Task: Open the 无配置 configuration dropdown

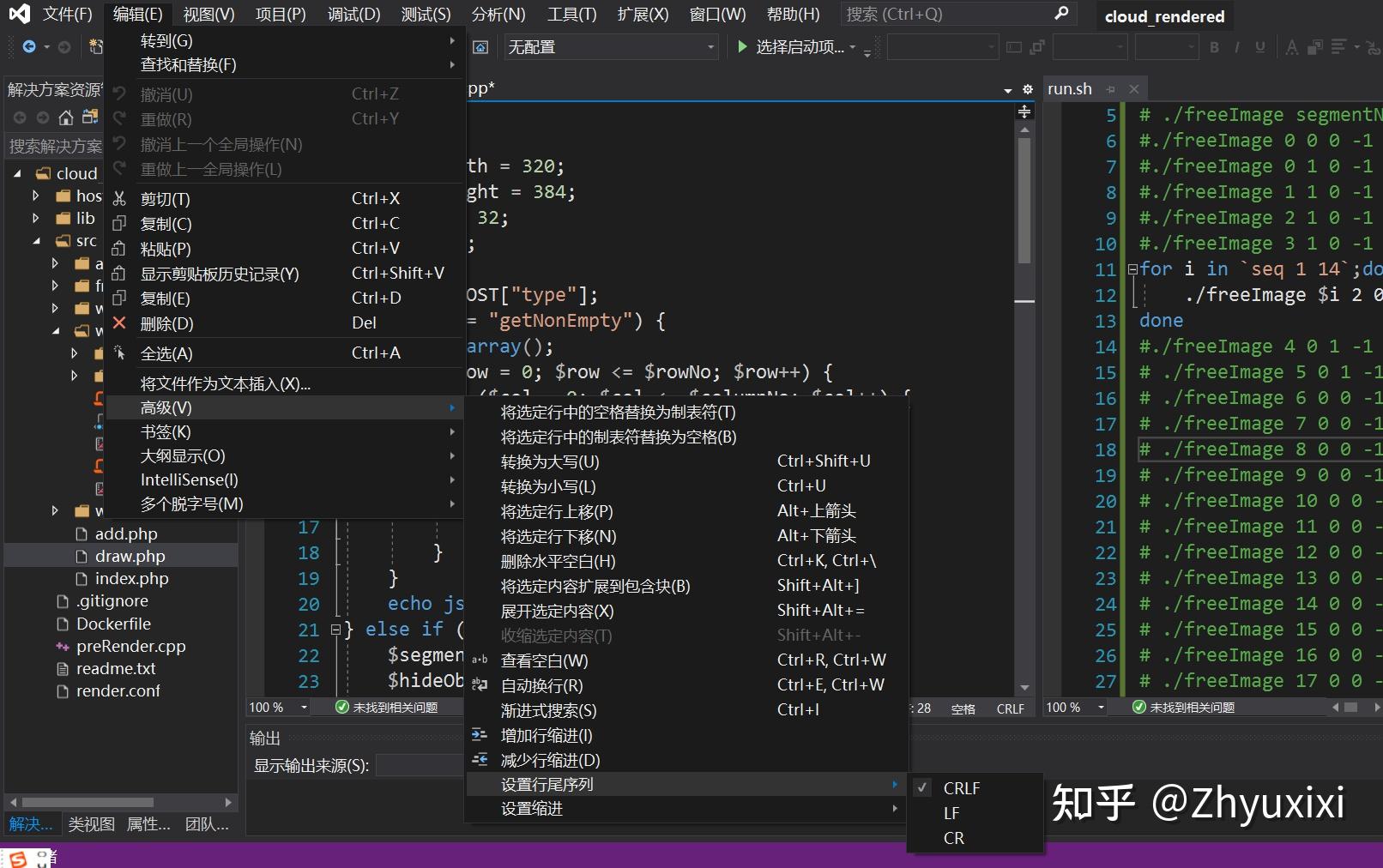Action: 611,47
